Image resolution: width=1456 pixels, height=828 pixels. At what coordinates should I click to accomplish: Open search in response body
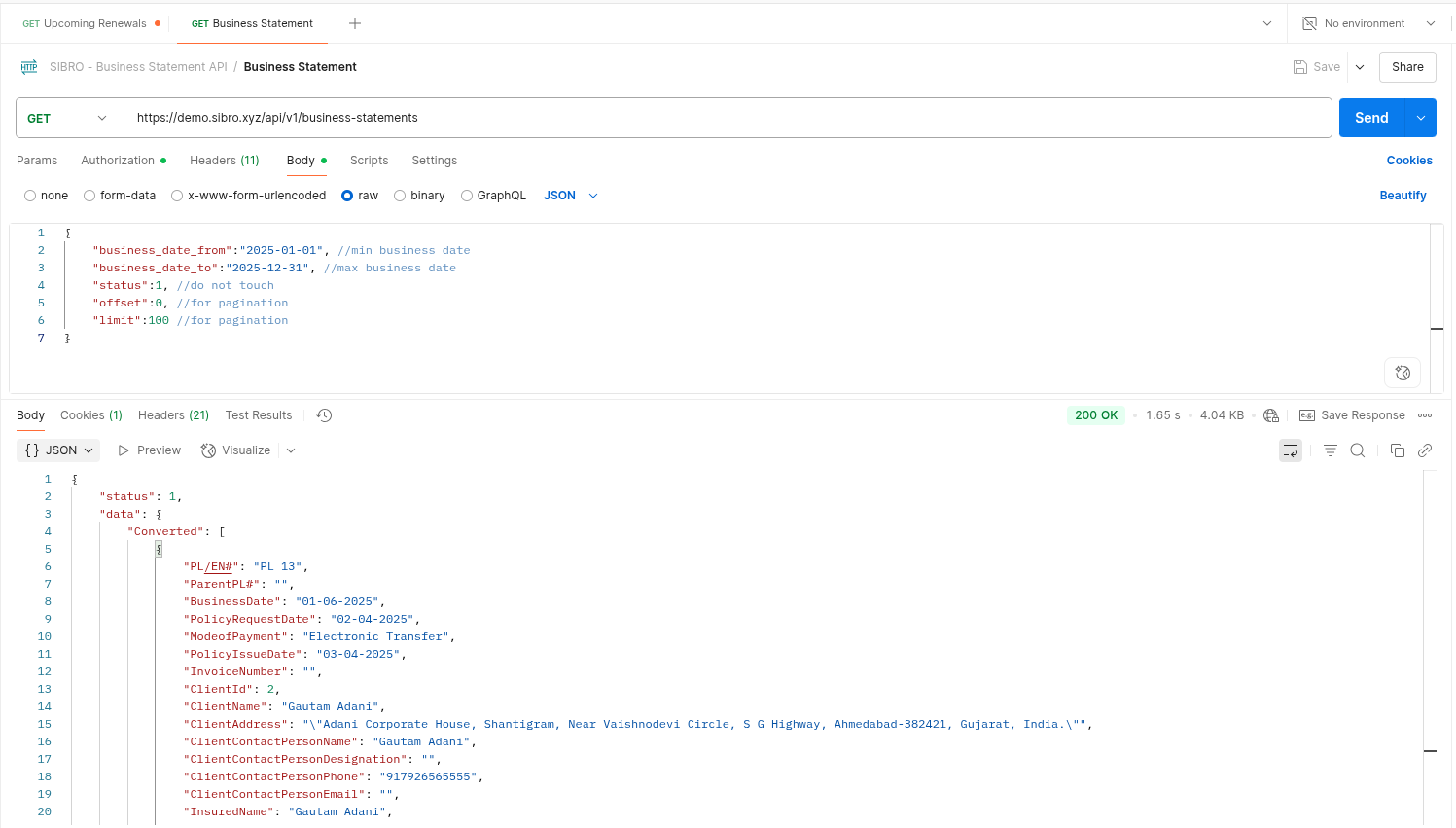(x=1358, y=450)
